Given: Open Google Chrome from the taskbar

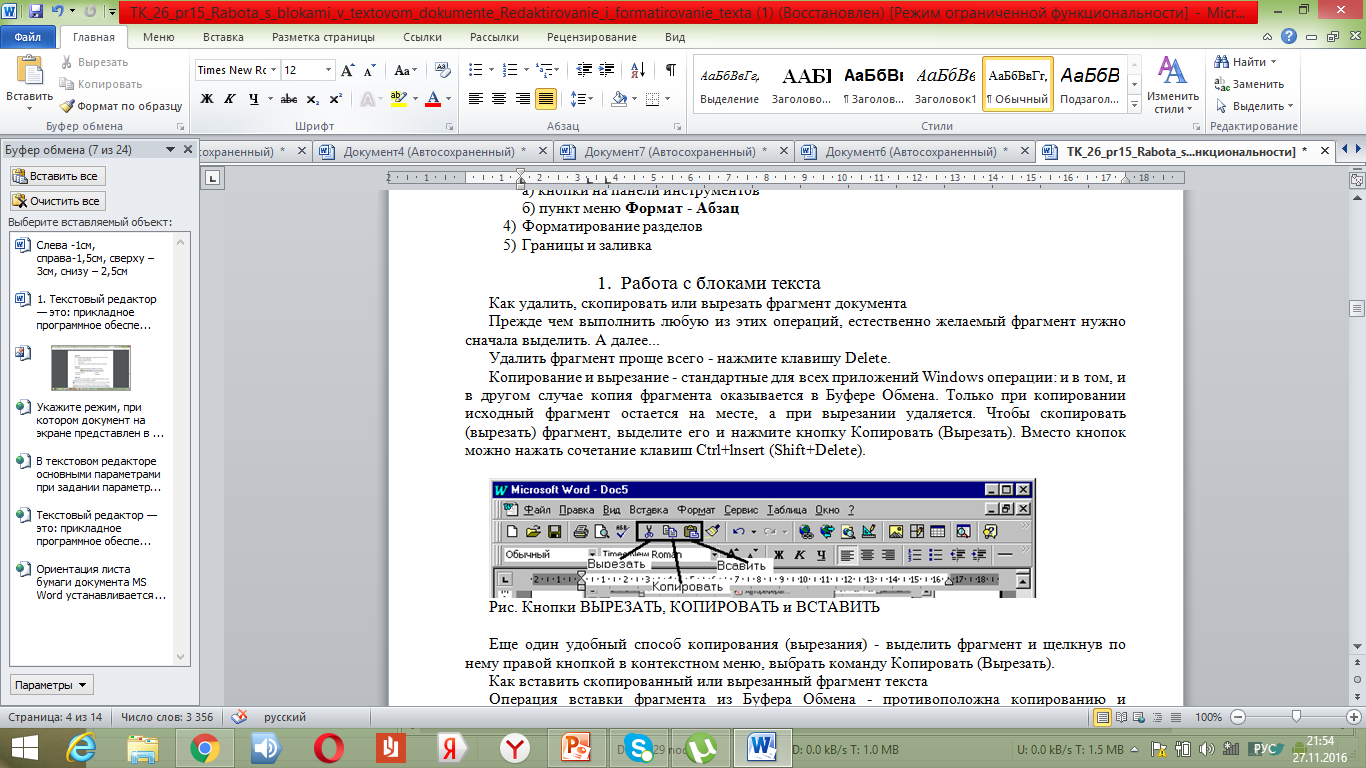Looking at the screenshot, I should tap(205, 747).
